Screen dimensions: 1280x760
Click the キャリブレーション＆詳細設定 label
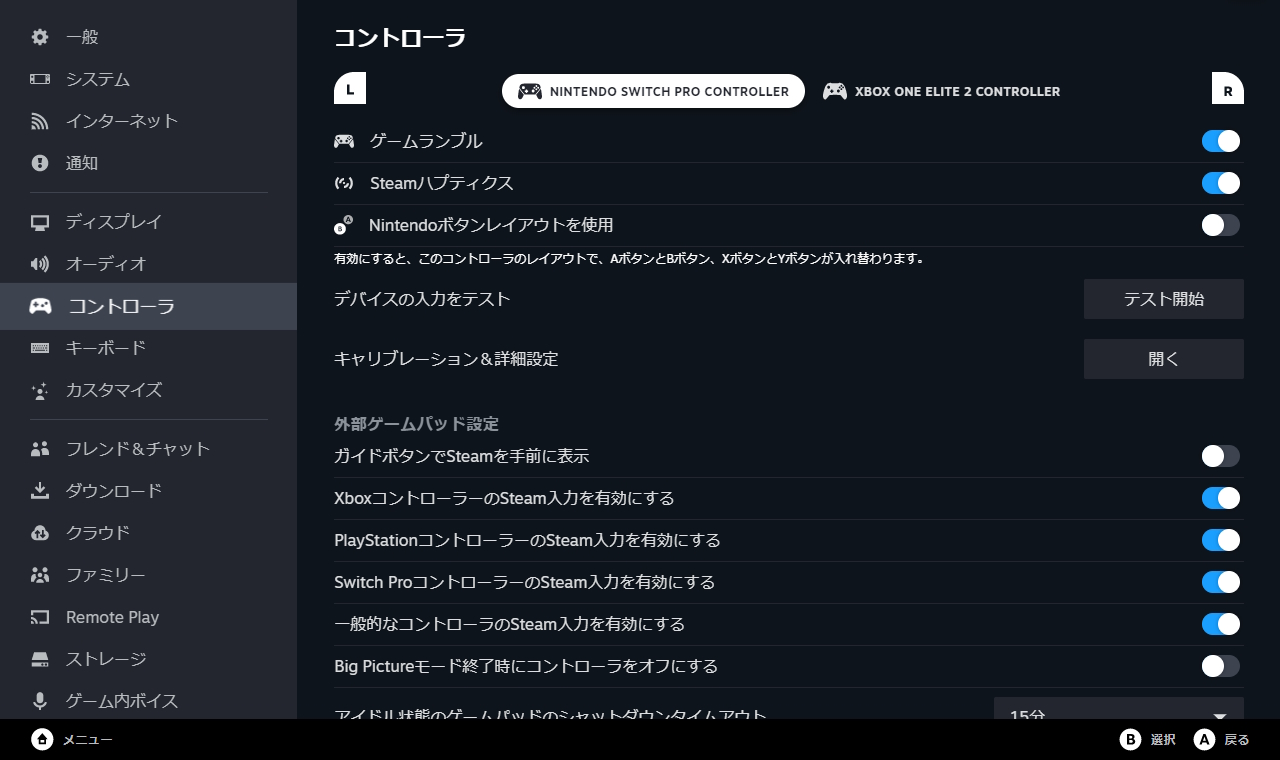pyautogui.click(x=446, y=359)
